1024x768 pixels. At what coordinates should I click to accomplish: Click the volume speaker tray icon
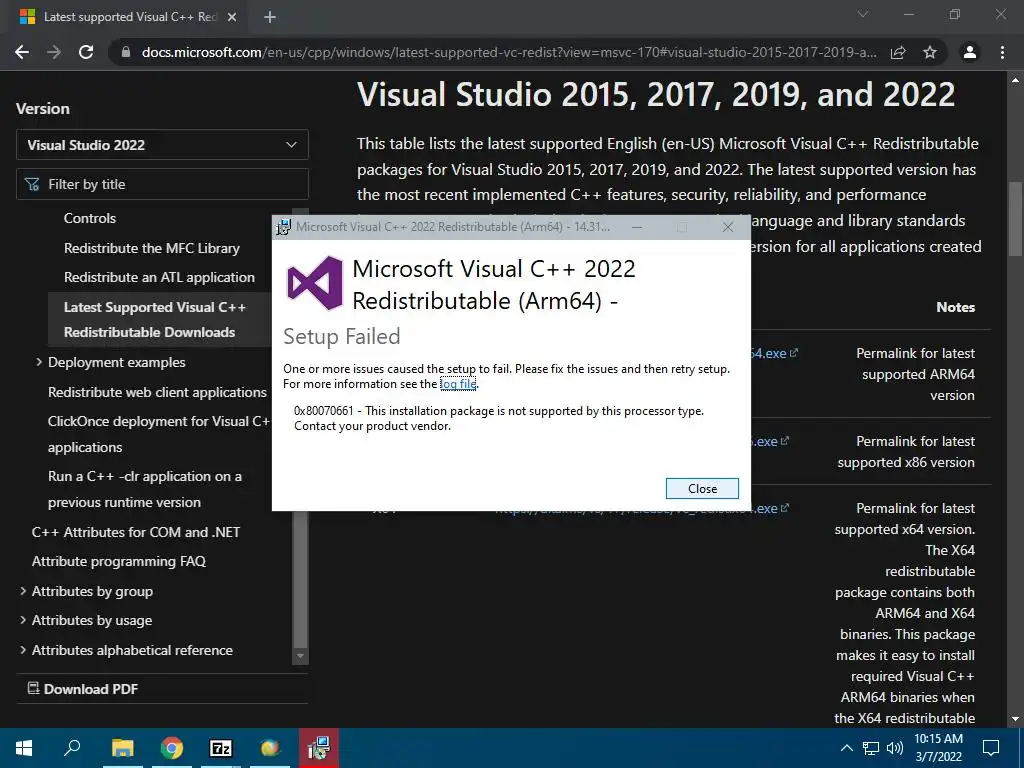click(895, 748)
